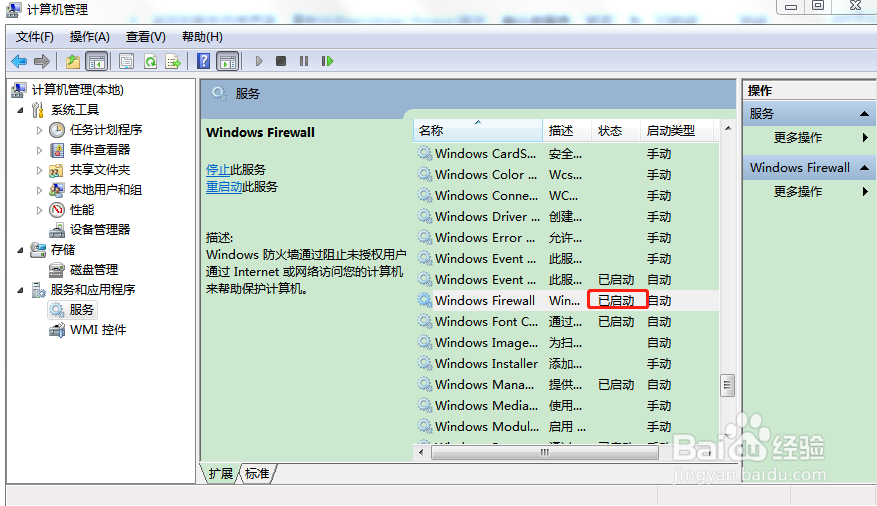Collapse the 服务和应用程序 tree node
Viewport: 877px width, 506px height.
coord(20,290)
